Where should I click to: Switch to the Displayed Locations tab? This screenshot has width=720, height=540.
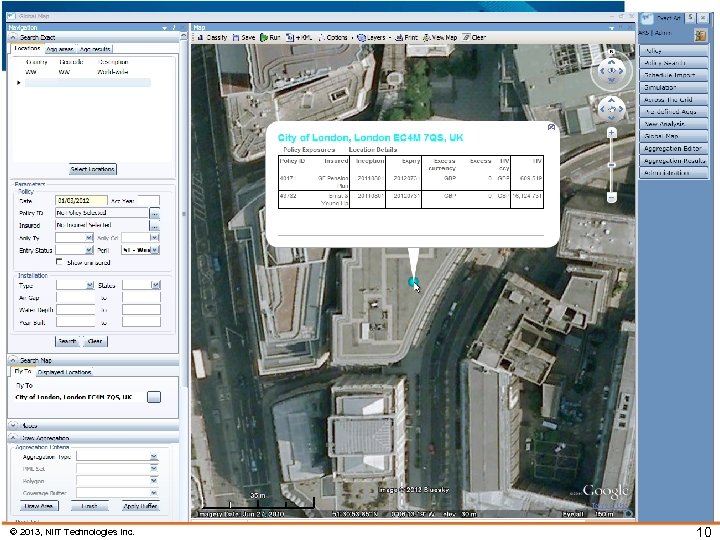coord(65,372)
